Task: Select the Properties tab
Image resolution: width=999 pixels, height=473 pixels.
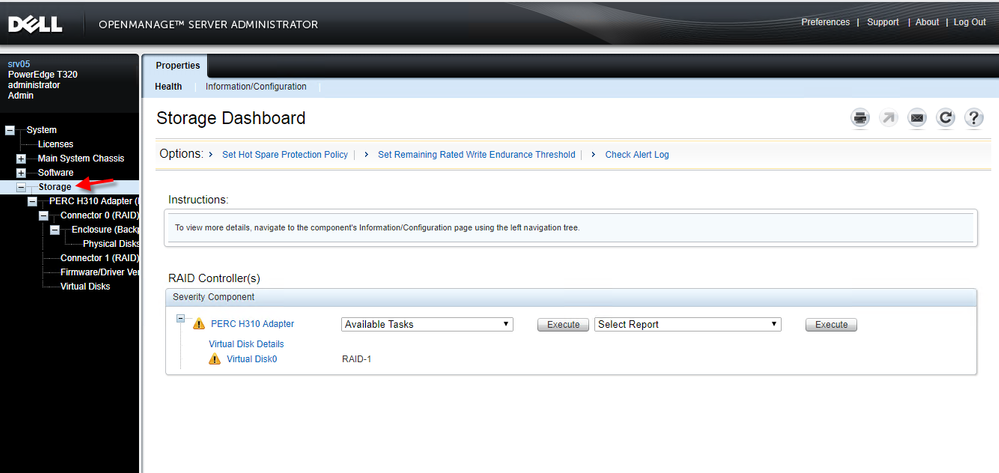Action: click(178, 66)
